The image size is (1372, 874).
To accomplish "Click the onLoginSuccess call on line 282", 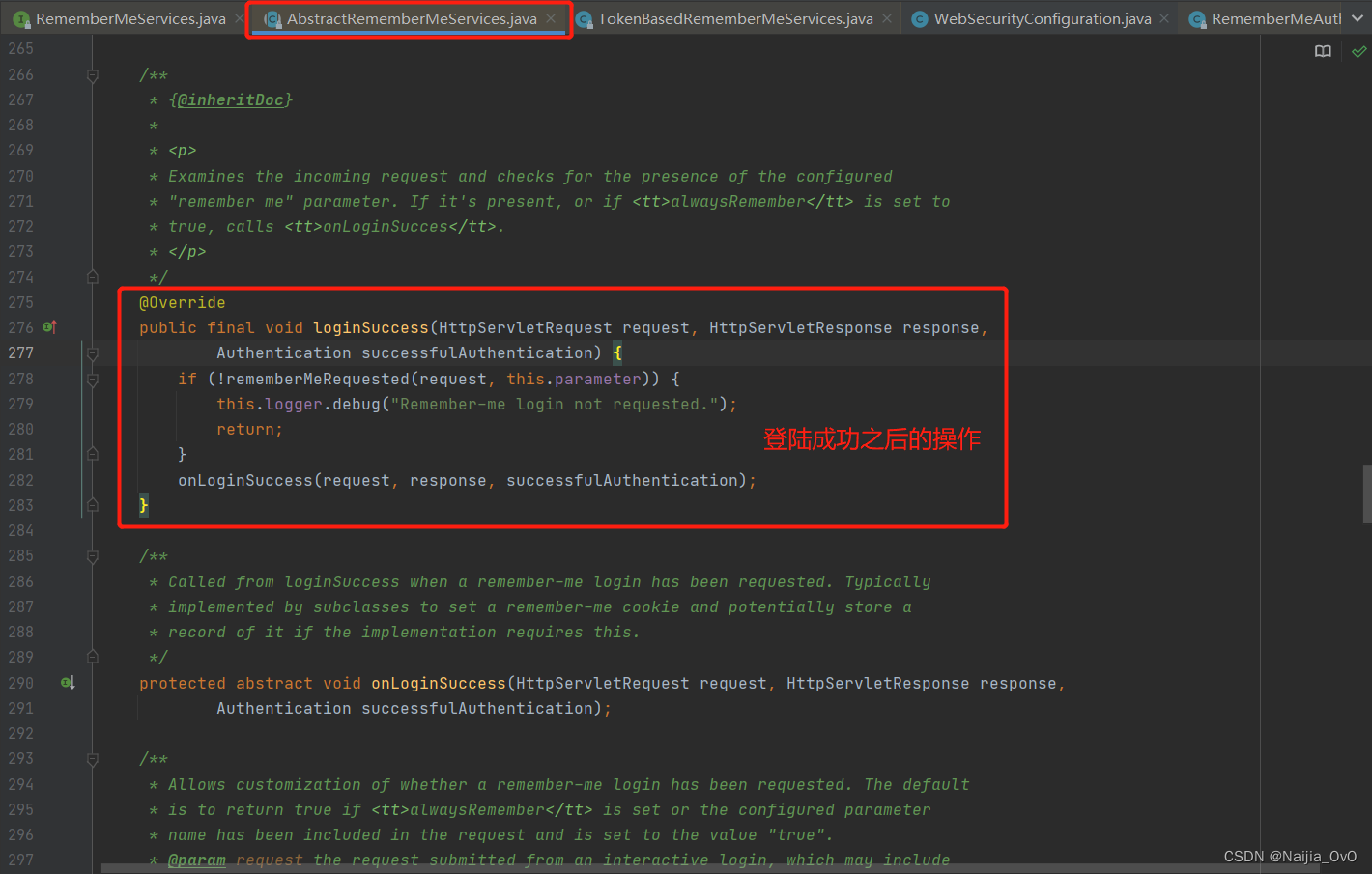I will (x=245, y=480).
